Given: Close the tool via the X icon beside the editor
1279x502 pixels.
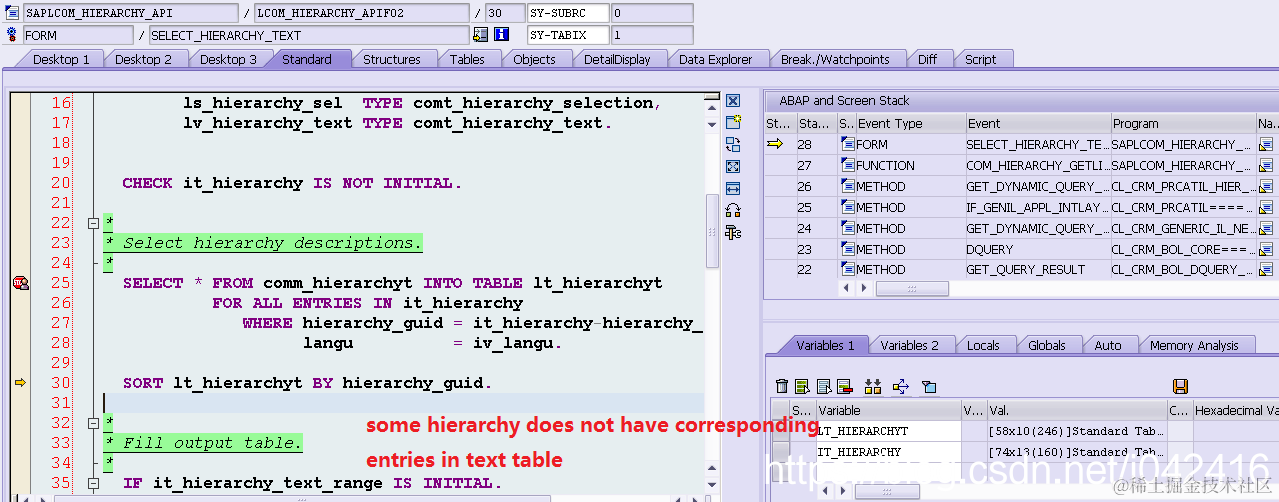Looking at the screenshot, I should tap(733, 101).
